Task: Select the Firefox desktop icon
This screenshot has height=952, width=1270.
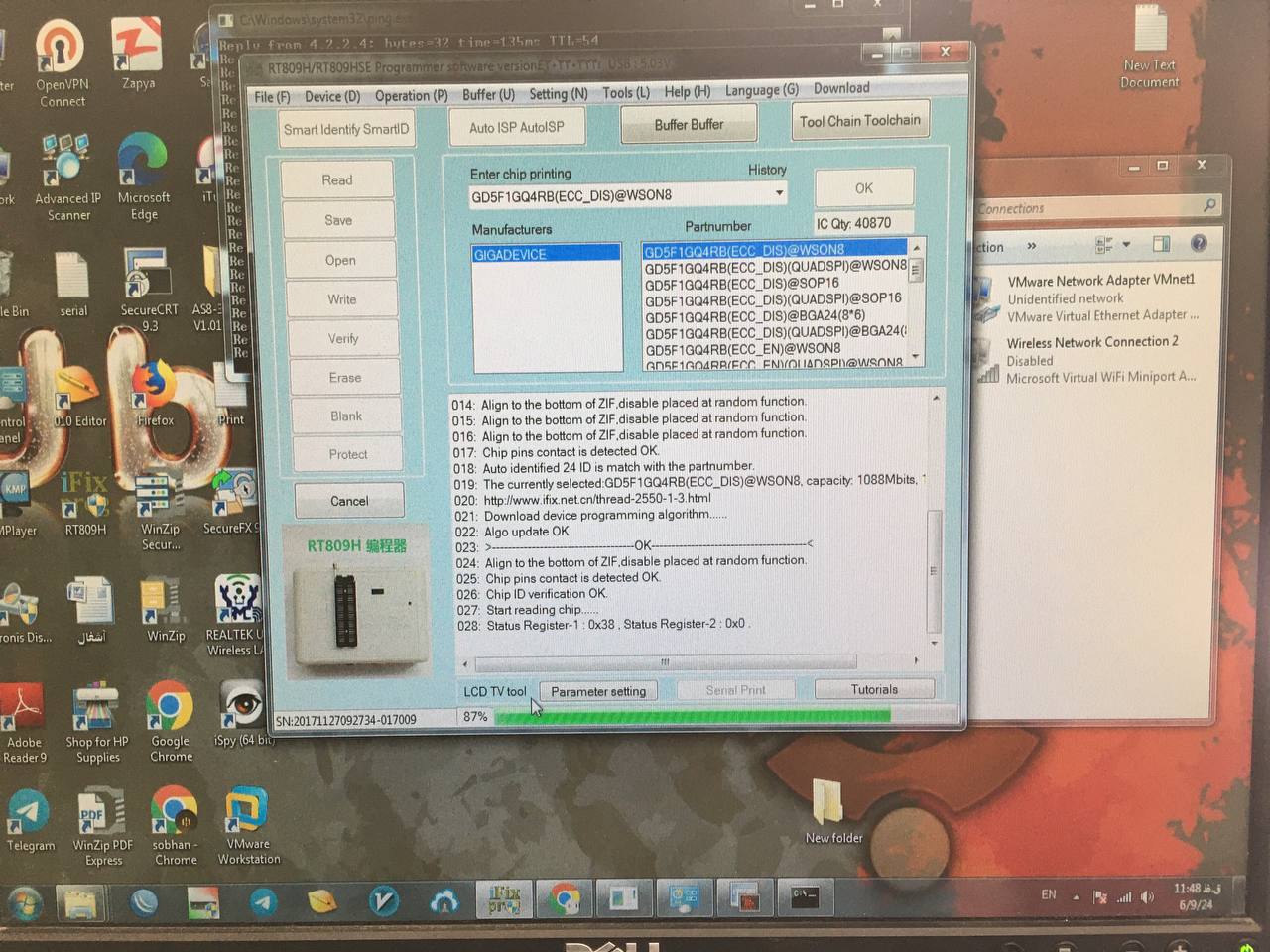Action: click(155, 395)
